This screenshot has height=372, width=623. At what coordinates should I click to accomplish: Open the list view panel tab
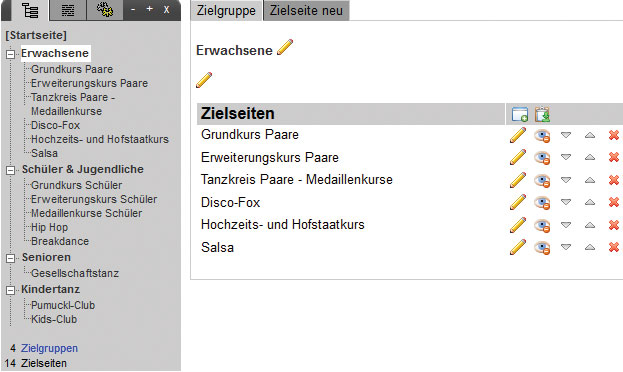pos(68,10)
